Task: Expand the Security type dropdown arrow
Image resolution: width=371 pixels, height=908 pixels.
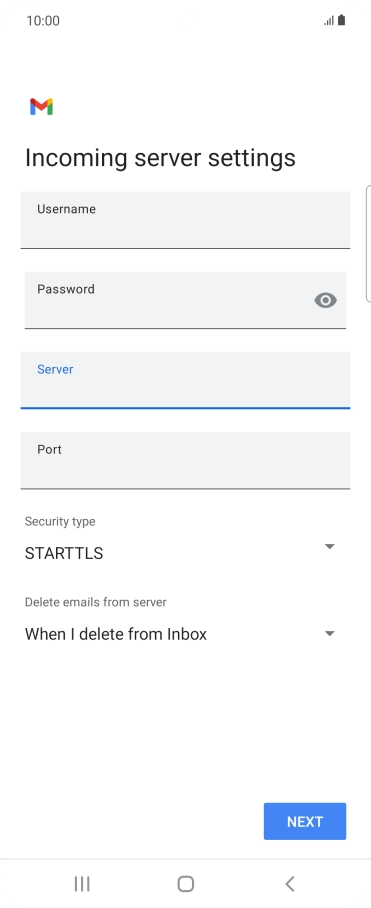Action: [x=330, y=546]
